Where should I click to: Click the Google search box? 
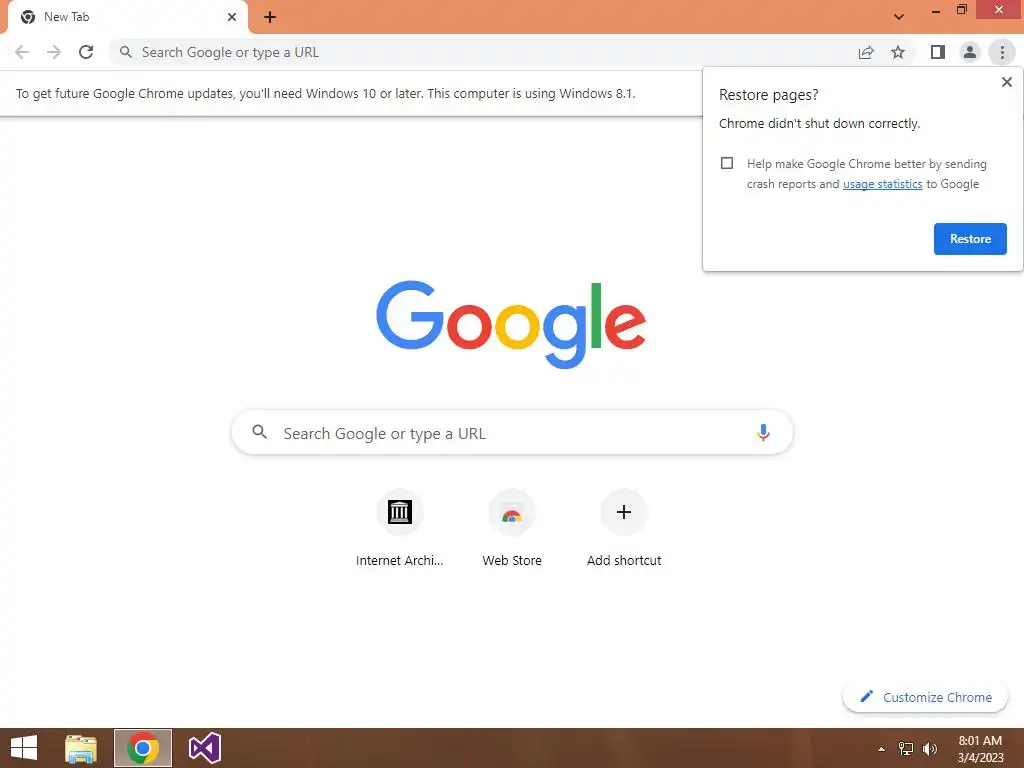tap(512, 433)
